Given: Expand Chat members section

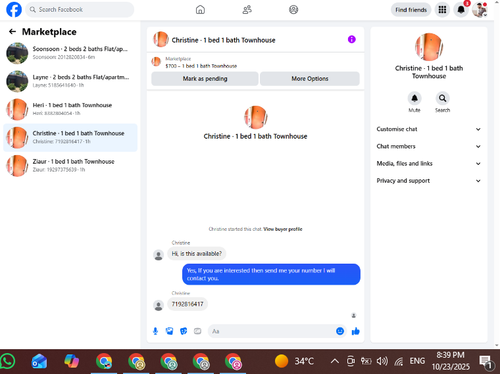Looking at the screenshot, I should click(429, 146).
